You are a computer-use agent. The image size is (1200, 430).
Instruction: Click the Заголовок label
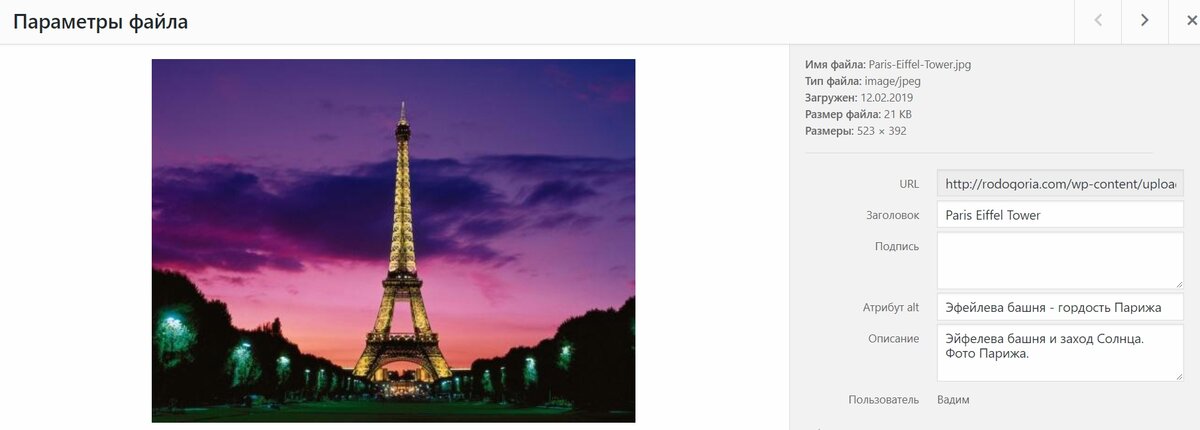coord(892,215)
